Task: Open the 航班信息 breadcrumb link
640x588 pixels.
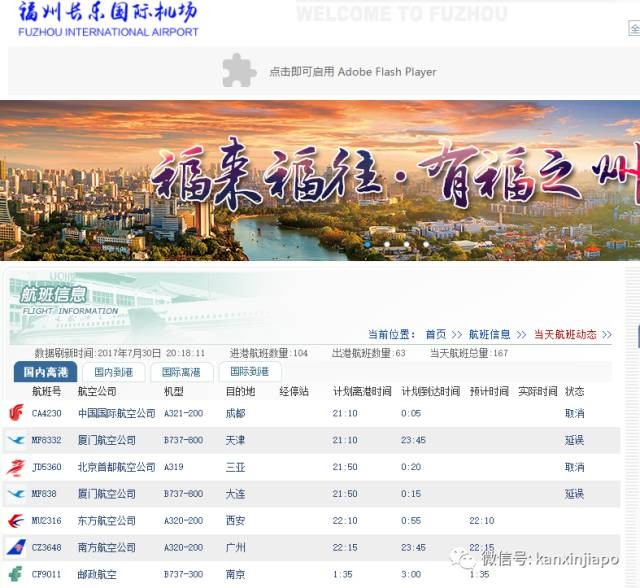Action: tap(489, 334)
